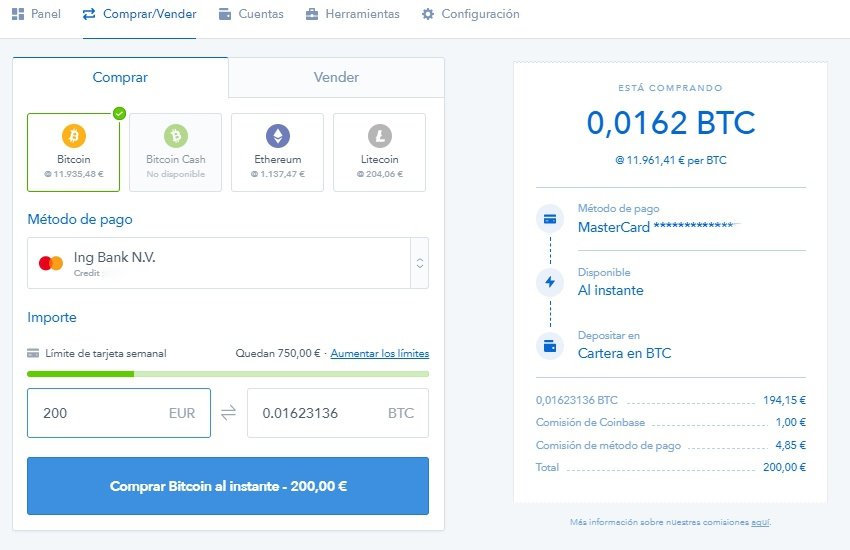Click the Comisión de Coinbase row
The width and height of the screenshot is (850, 550).
point(671,422)
